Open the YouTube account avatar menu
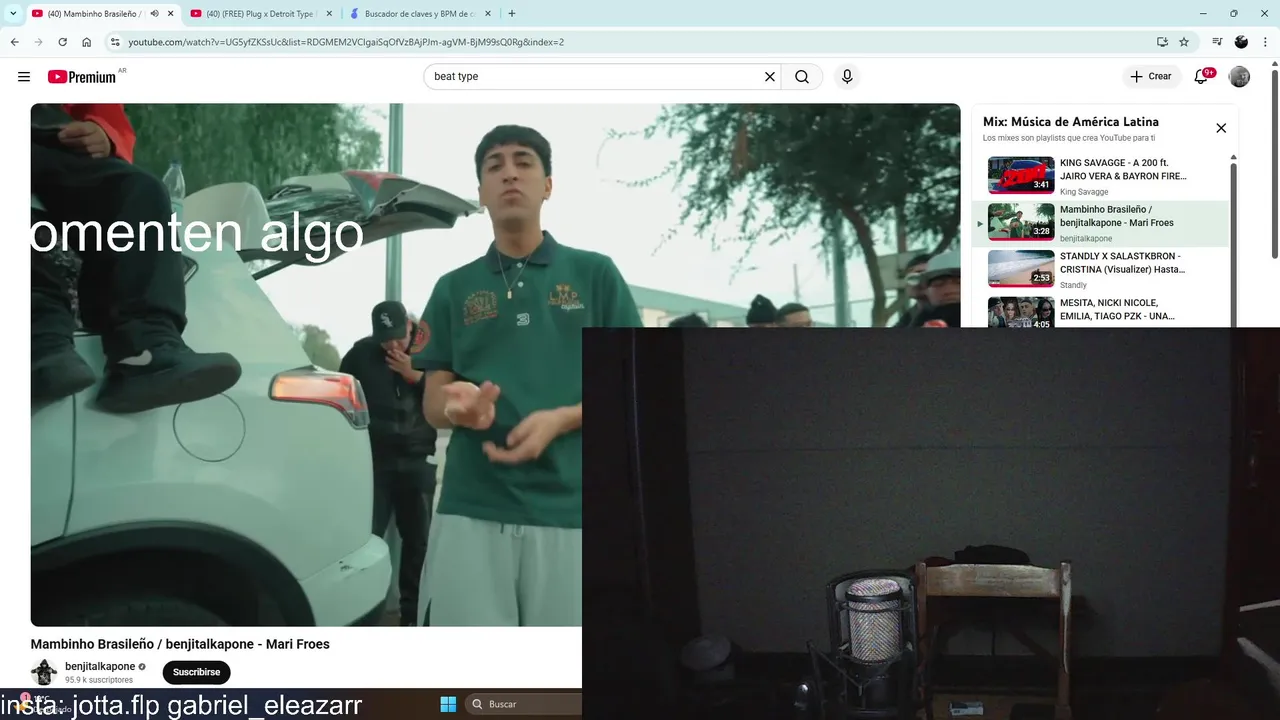This screenshot has width=1280, height=720. point(1239,77)
